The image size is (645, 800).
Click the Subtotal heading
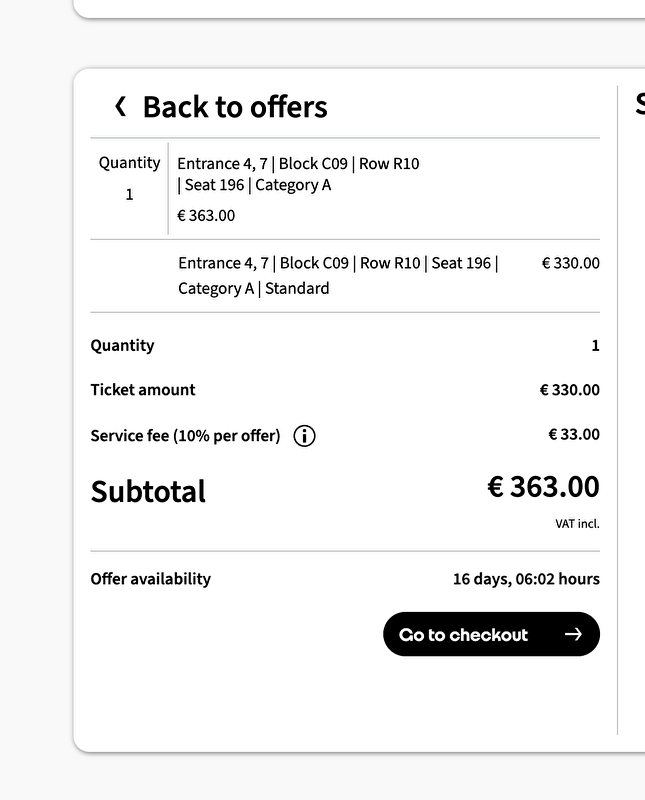pos(148,491)
